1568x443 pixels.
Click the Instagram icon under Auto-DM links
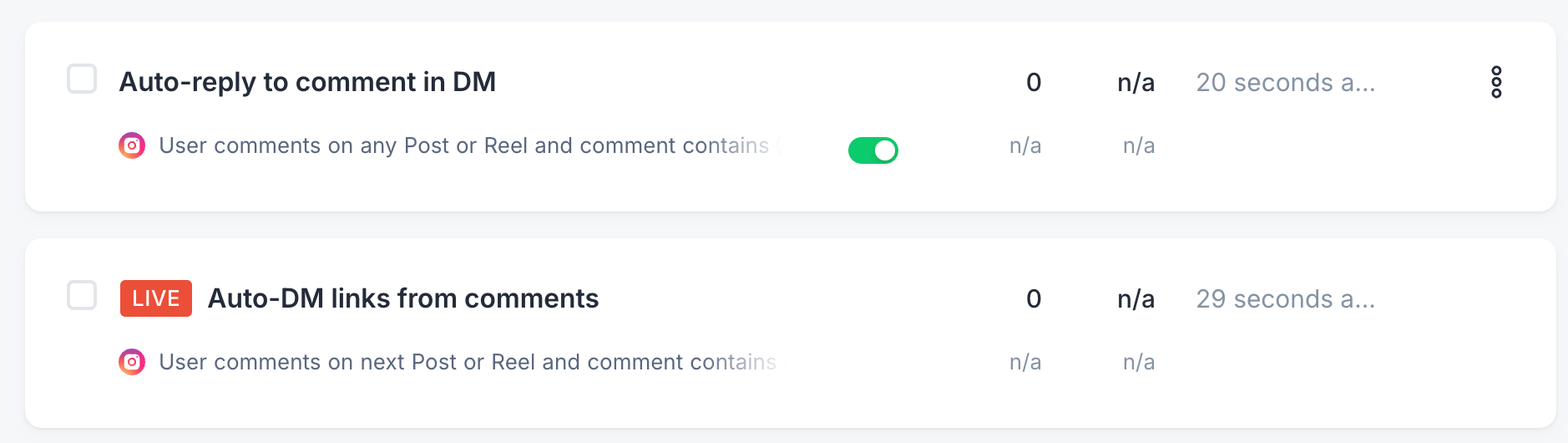pyautogui.click(x=132, y=362)
